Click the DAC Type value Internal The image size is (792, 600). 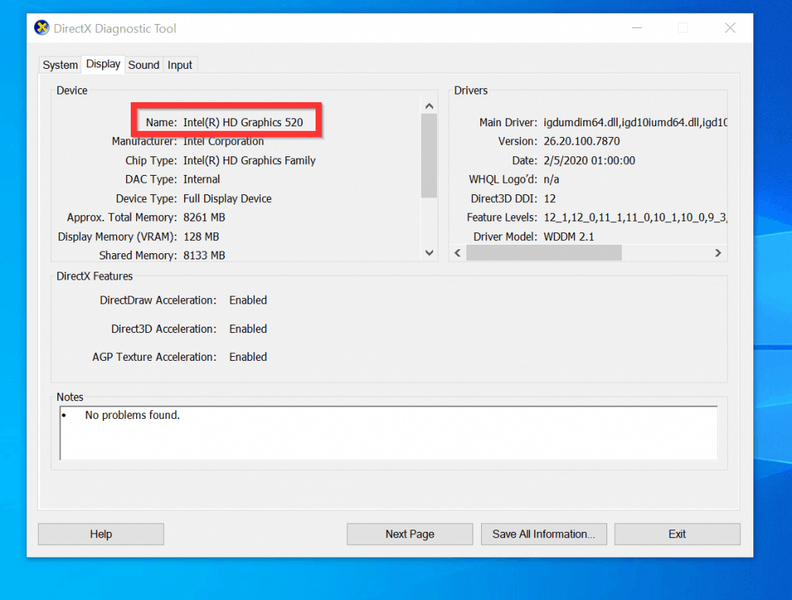point(202,179)
